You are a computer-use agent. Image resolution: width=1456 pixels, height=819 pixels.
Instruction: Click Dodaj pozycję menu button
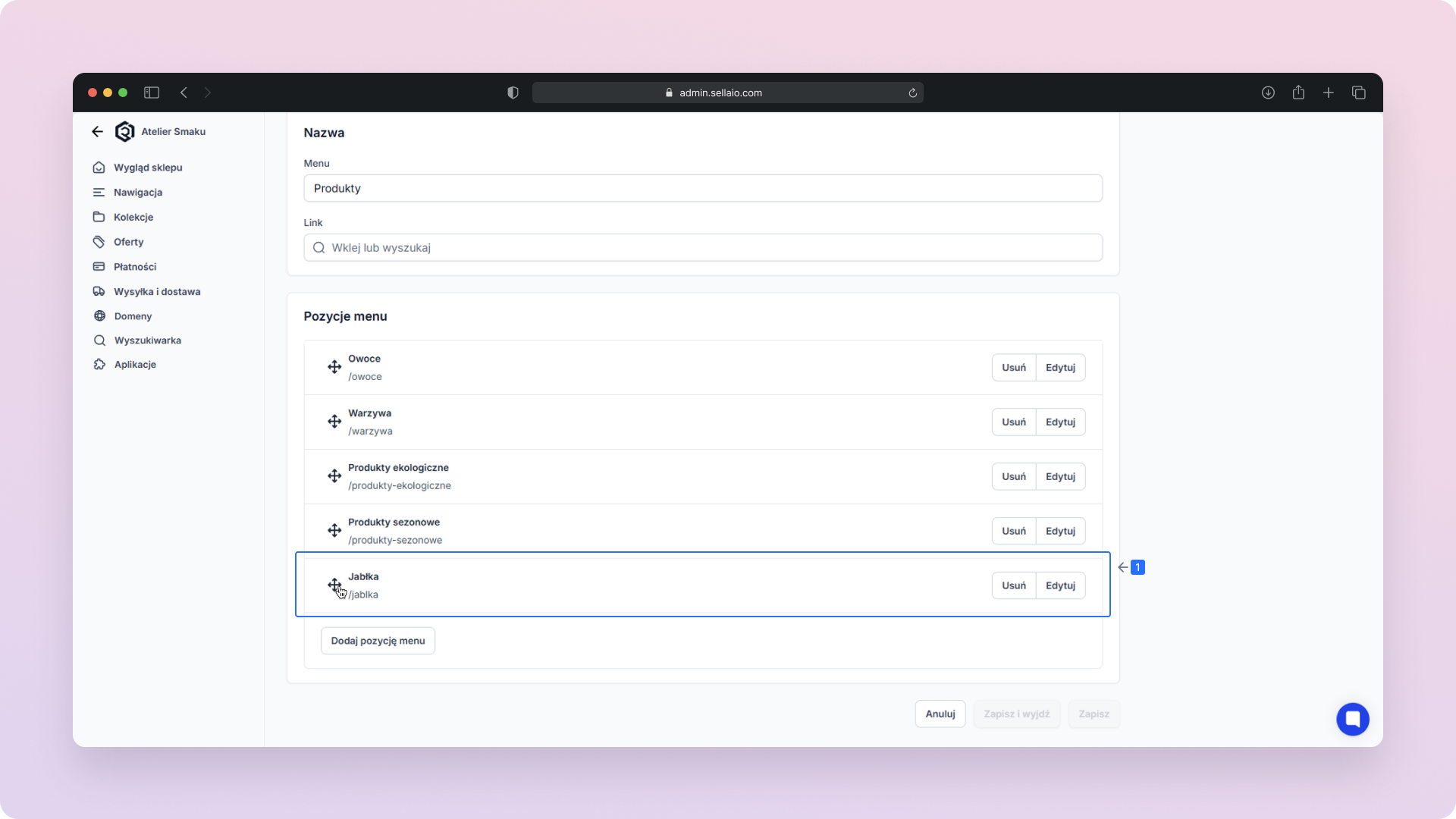pyautogui.click(x=378, y=641)
